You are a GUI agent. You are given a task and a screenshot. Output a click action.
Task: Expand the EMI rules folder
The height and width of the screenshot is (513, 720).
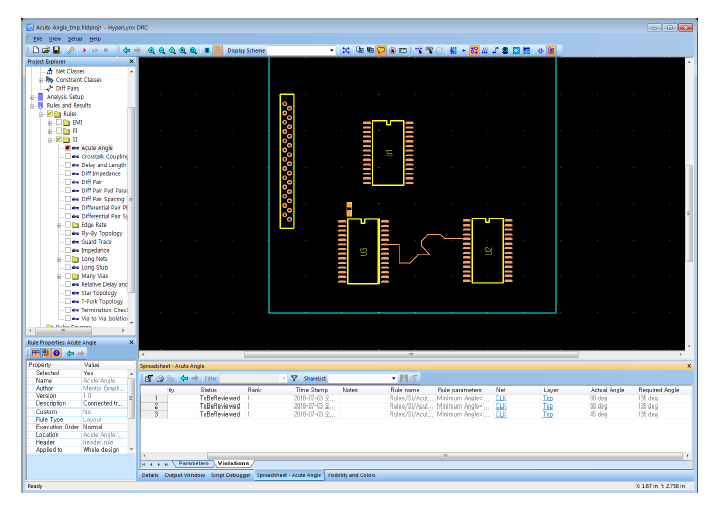(x=50, y=122)
